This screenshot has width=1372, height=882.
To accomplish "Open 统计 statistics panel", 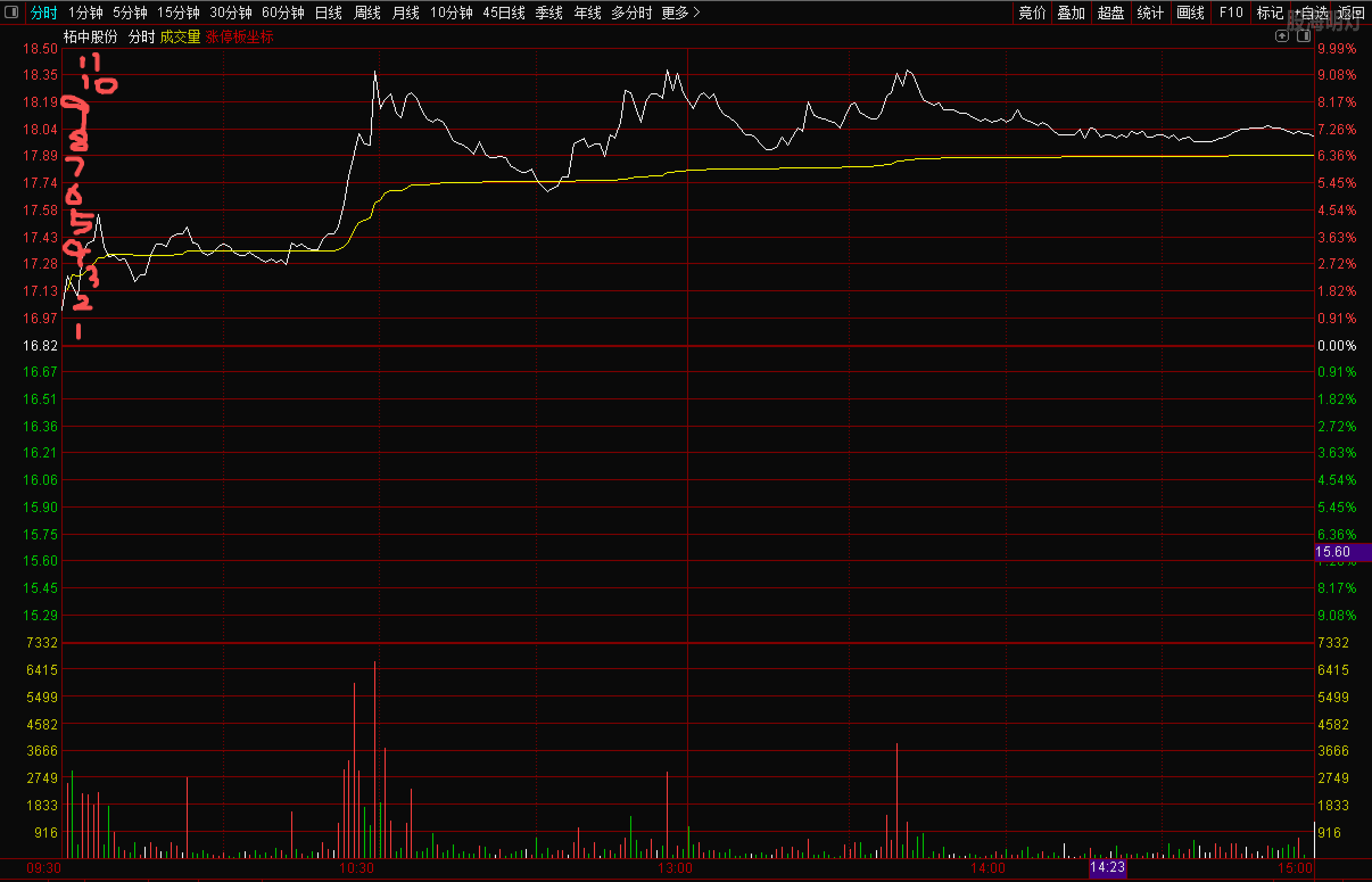I will (1151, 13).
